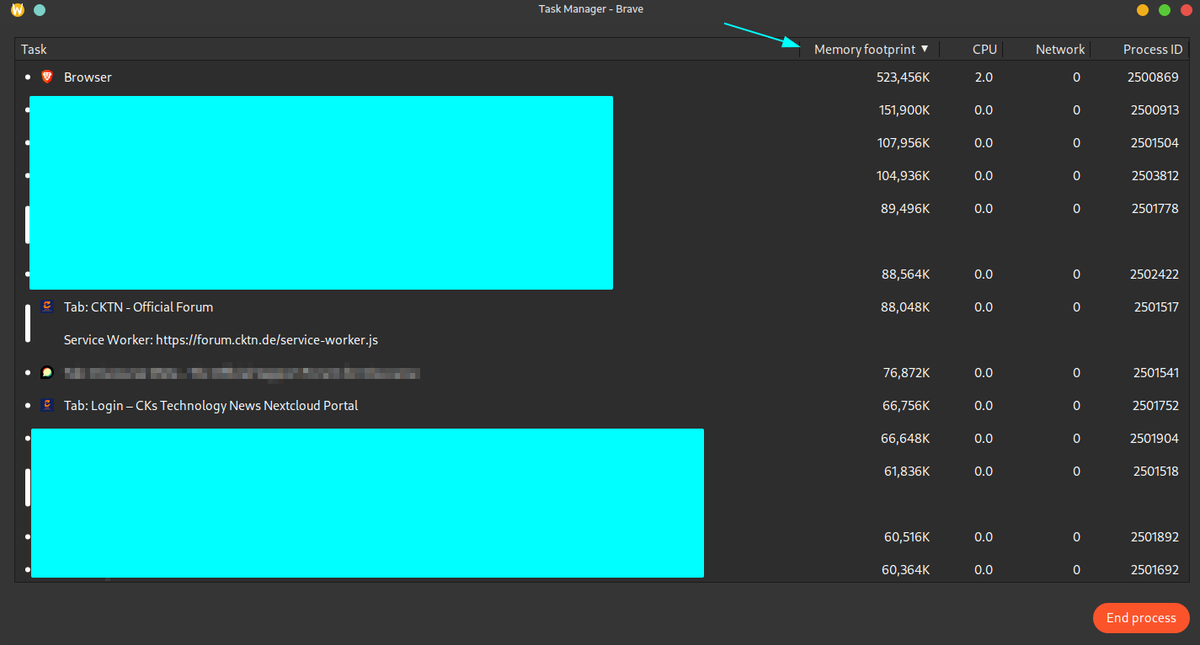
Task: Click process ID 2501541
Action: 1156,373
